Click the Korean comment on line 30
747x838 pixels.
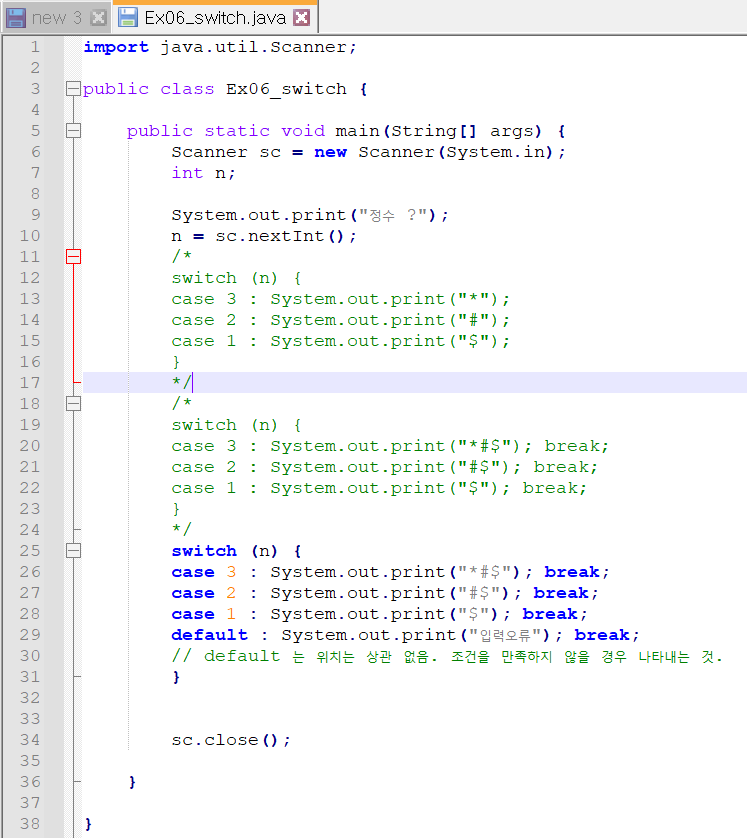(447, 656)
